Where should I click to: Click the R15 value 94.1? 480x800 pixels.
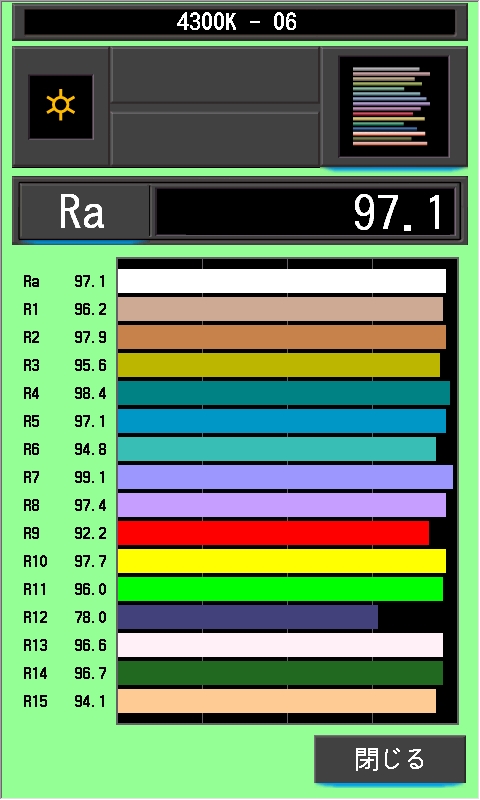tap(90, 702)
